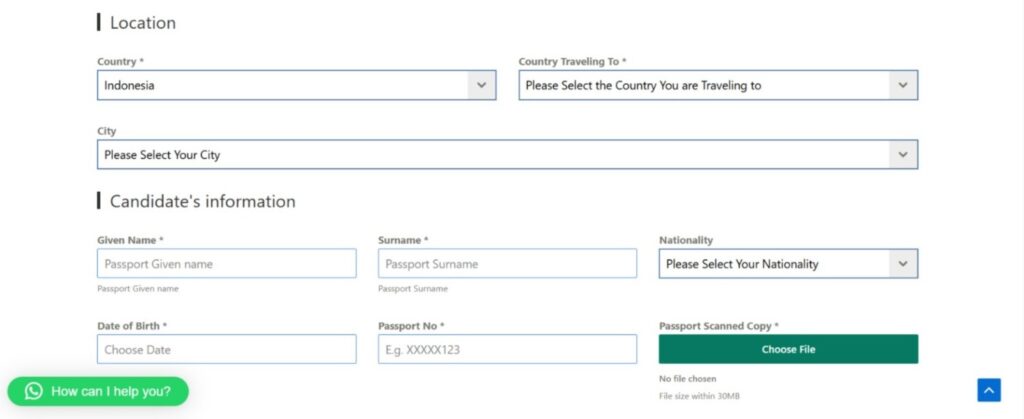Click the City dropdown chevron arrow
This screenshot has width=1024, height=419.
point(903,155)
